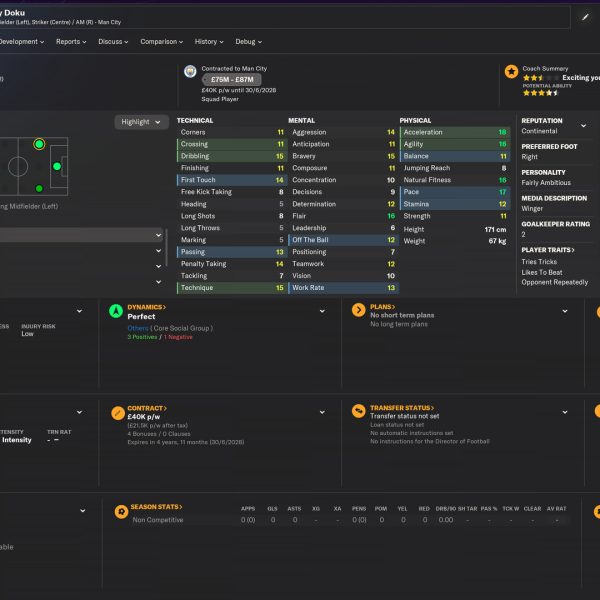
Task: Select the Work Rate attribute row
Action: (343, 288)
